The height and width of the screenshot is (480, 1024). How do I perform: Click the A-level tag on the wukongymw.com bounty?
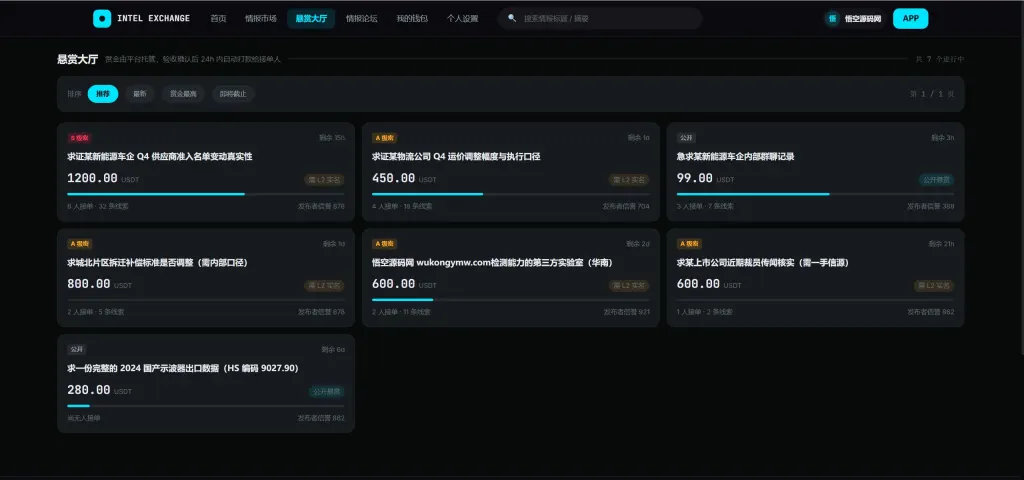coord(385,244)
